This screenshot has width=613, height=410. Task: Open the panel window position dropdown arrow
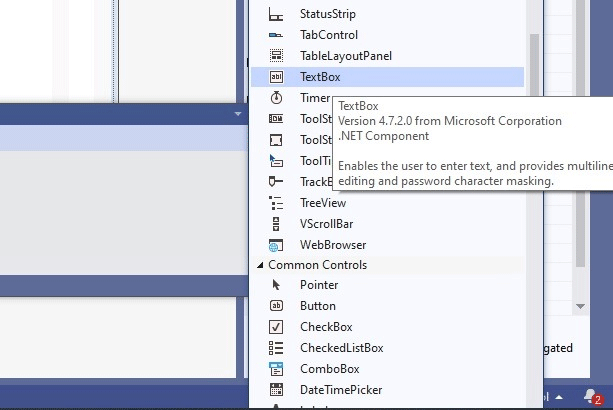tap(238, 114)
